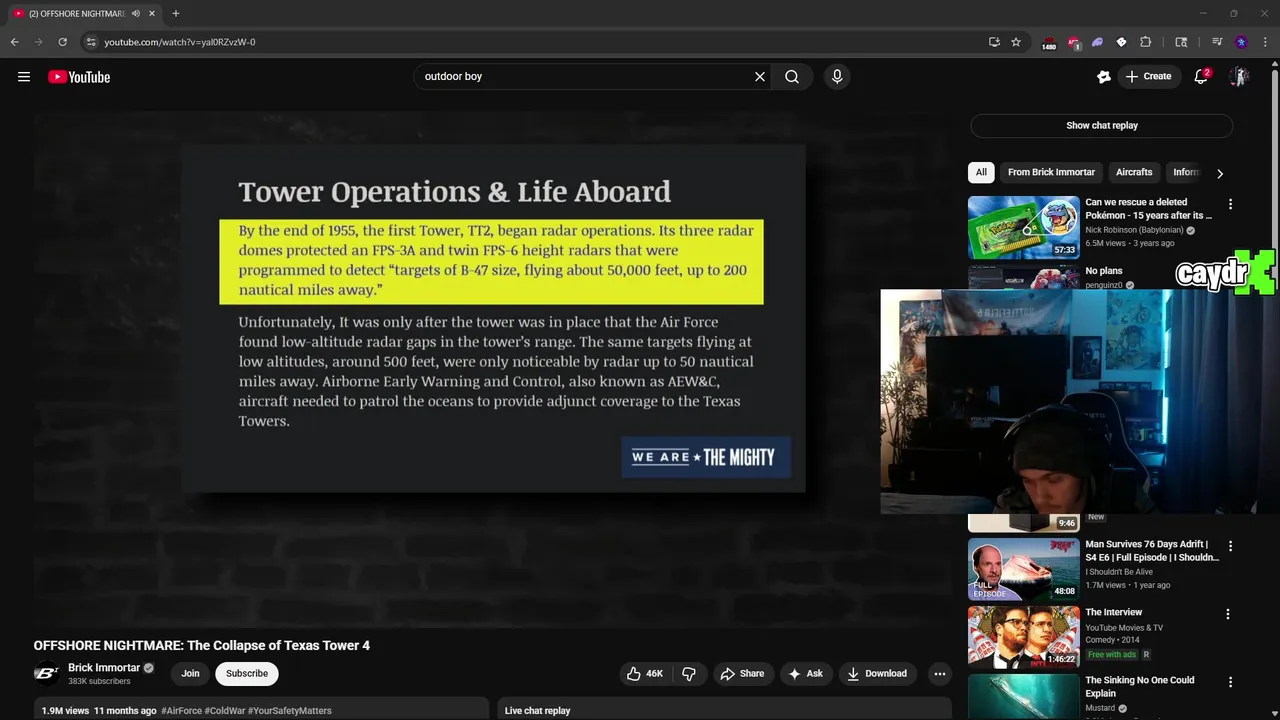
Task: Show chat replay
Action: (1101, 125)
